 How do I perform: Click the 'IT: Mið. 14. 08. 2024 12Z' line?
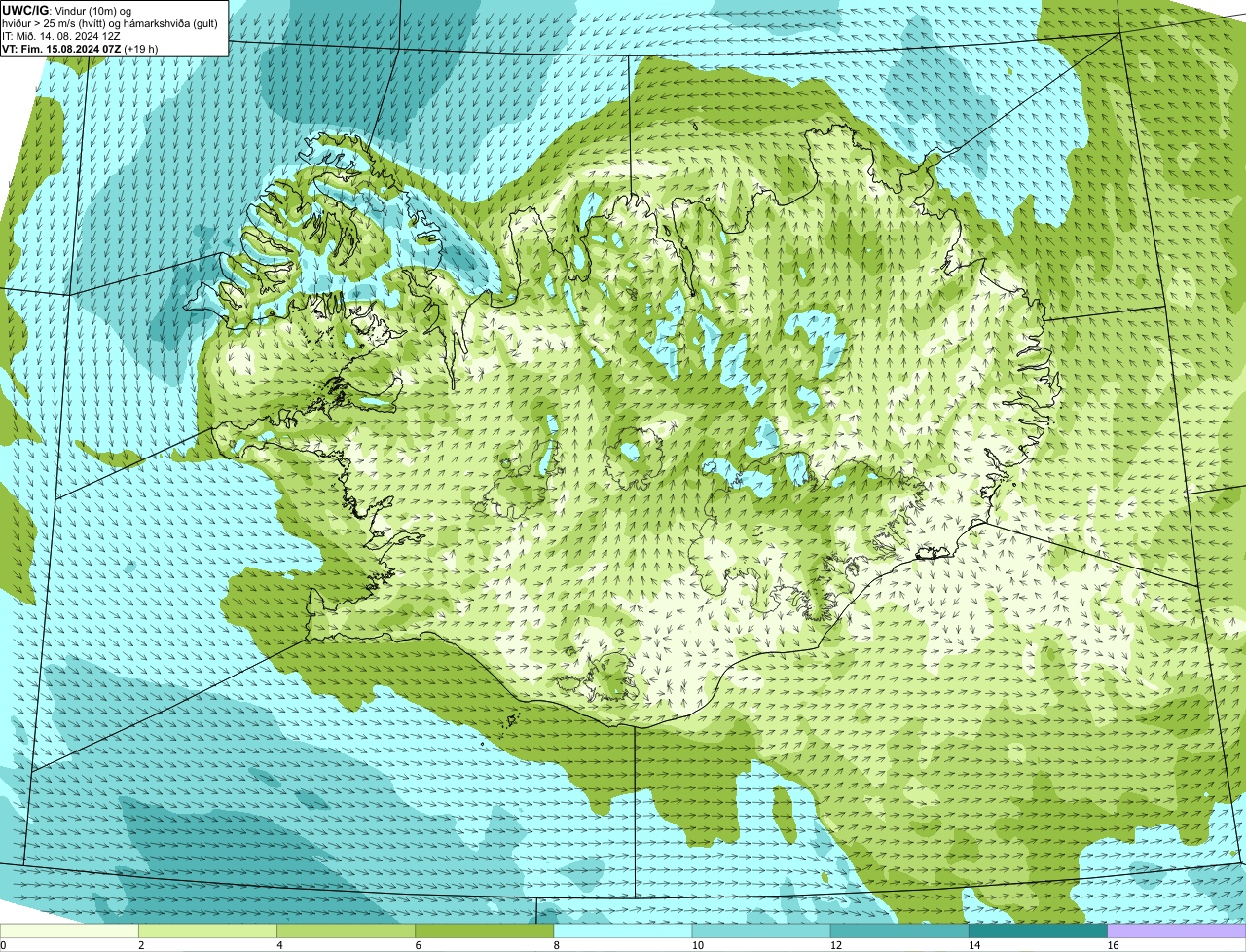click(x=61, y=35)
